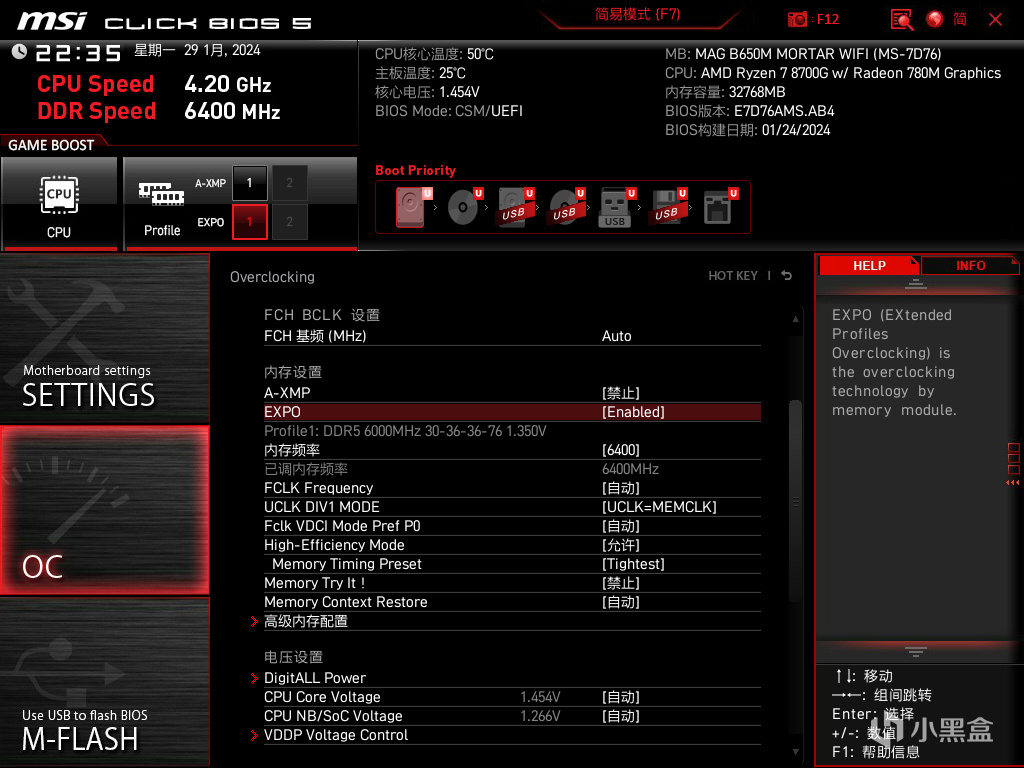
Task: Close BIOS with the red X
Action: 995,20
